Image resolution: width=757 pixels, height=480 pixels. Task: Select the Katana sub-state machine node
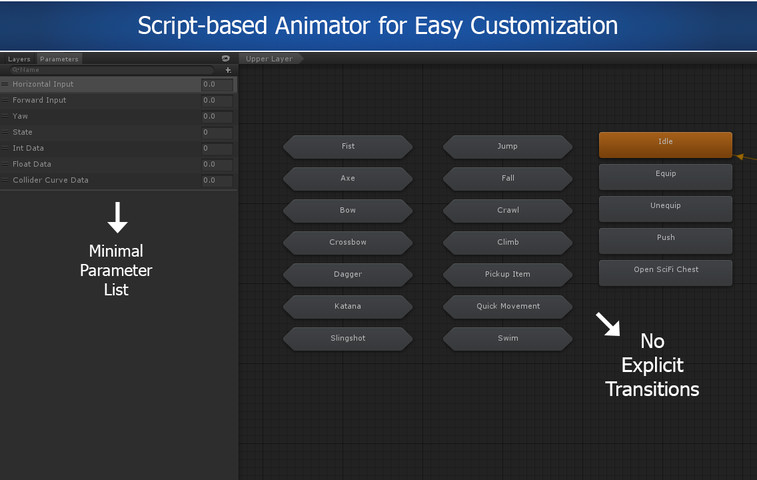coord(348,307)
